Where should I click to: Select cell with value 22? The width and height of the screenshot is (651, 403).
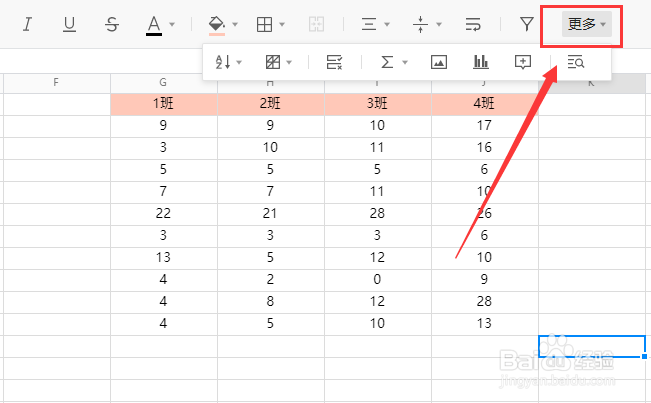pyautogui.click(x=164, y=214)
